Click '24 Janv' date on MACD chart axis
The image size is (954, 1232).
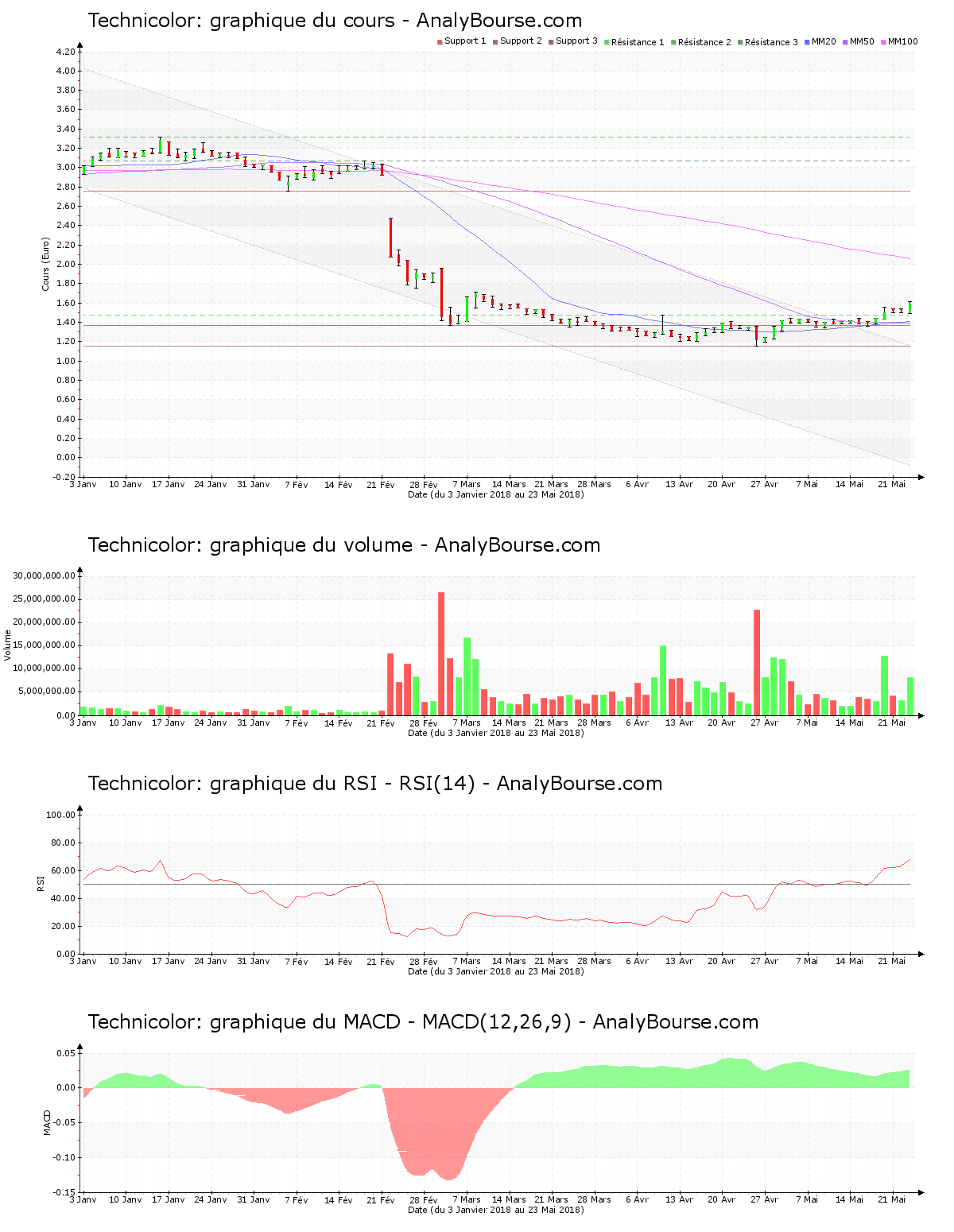click(x=211, y=1199)
